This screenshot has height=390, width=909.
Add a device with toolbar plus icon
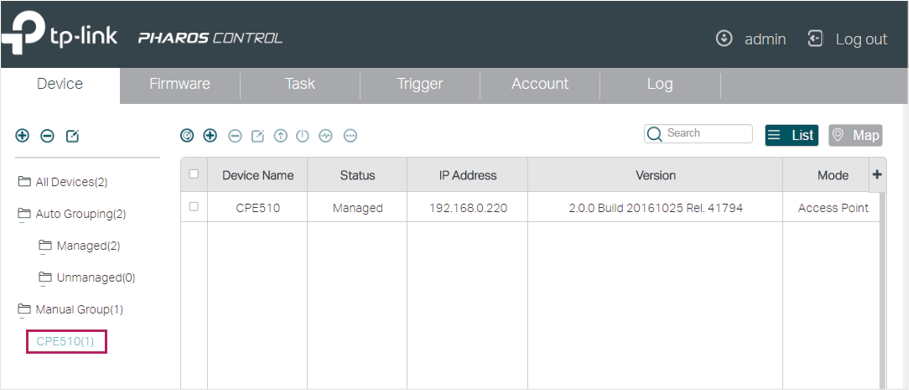coord(210,136)
